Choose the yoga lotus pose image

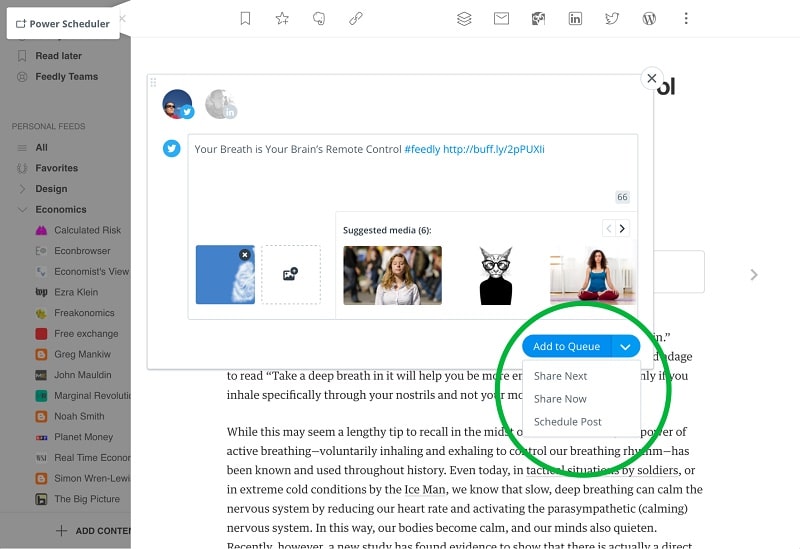pyautogui.click(x=593, y=275)
